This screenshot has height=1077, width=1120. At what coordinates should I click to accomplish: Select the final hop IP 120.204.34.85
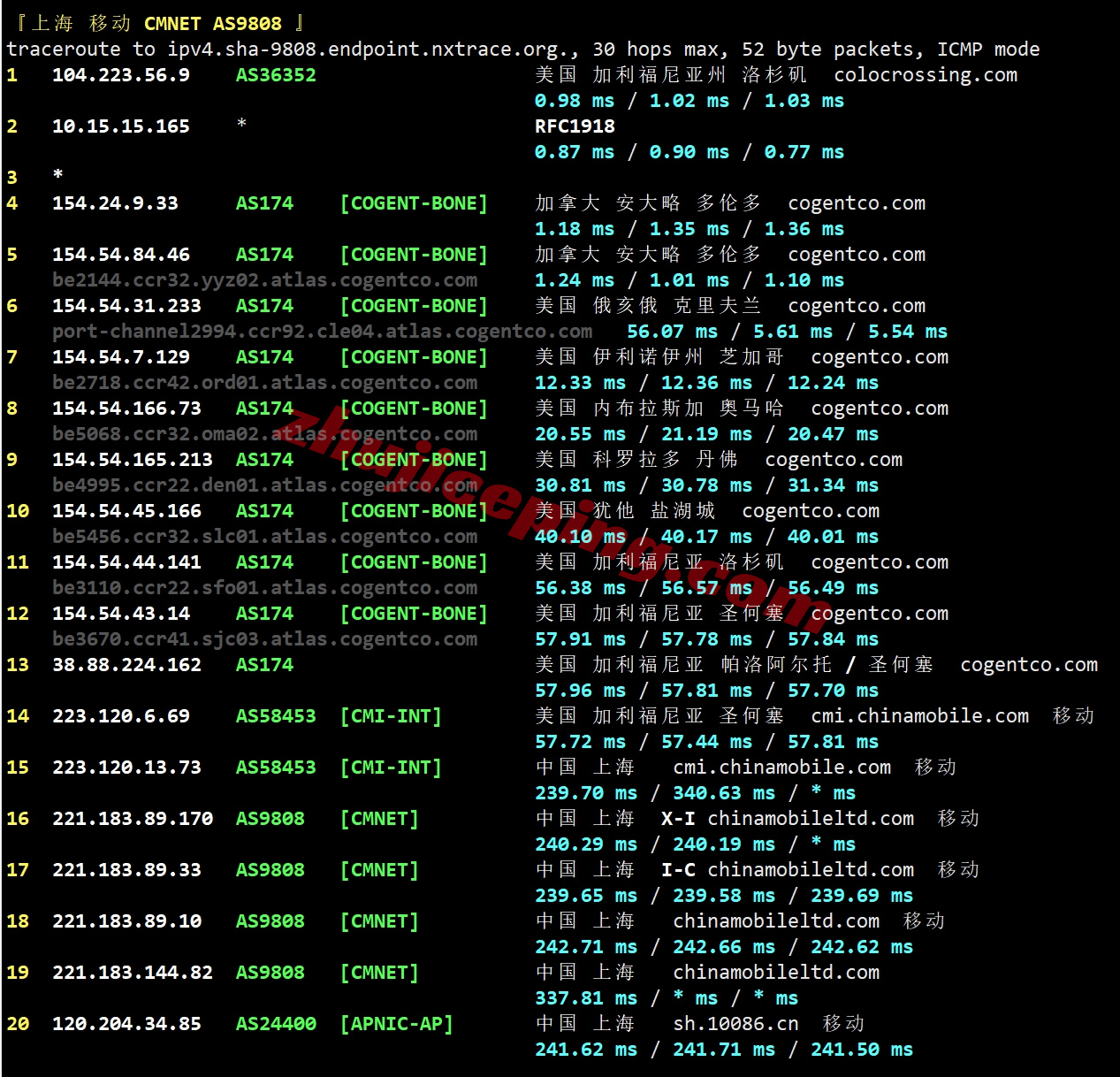pos(126,1024)
